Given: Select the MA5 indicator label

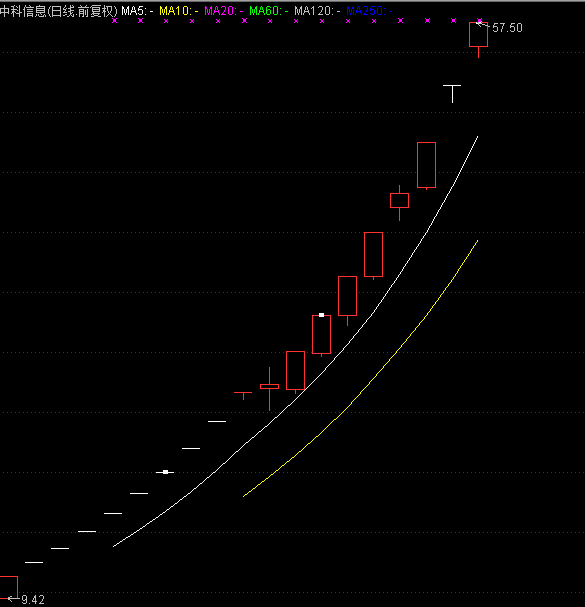Looking at the screenshot, I should pyautogui.click(x=137, y=11).
